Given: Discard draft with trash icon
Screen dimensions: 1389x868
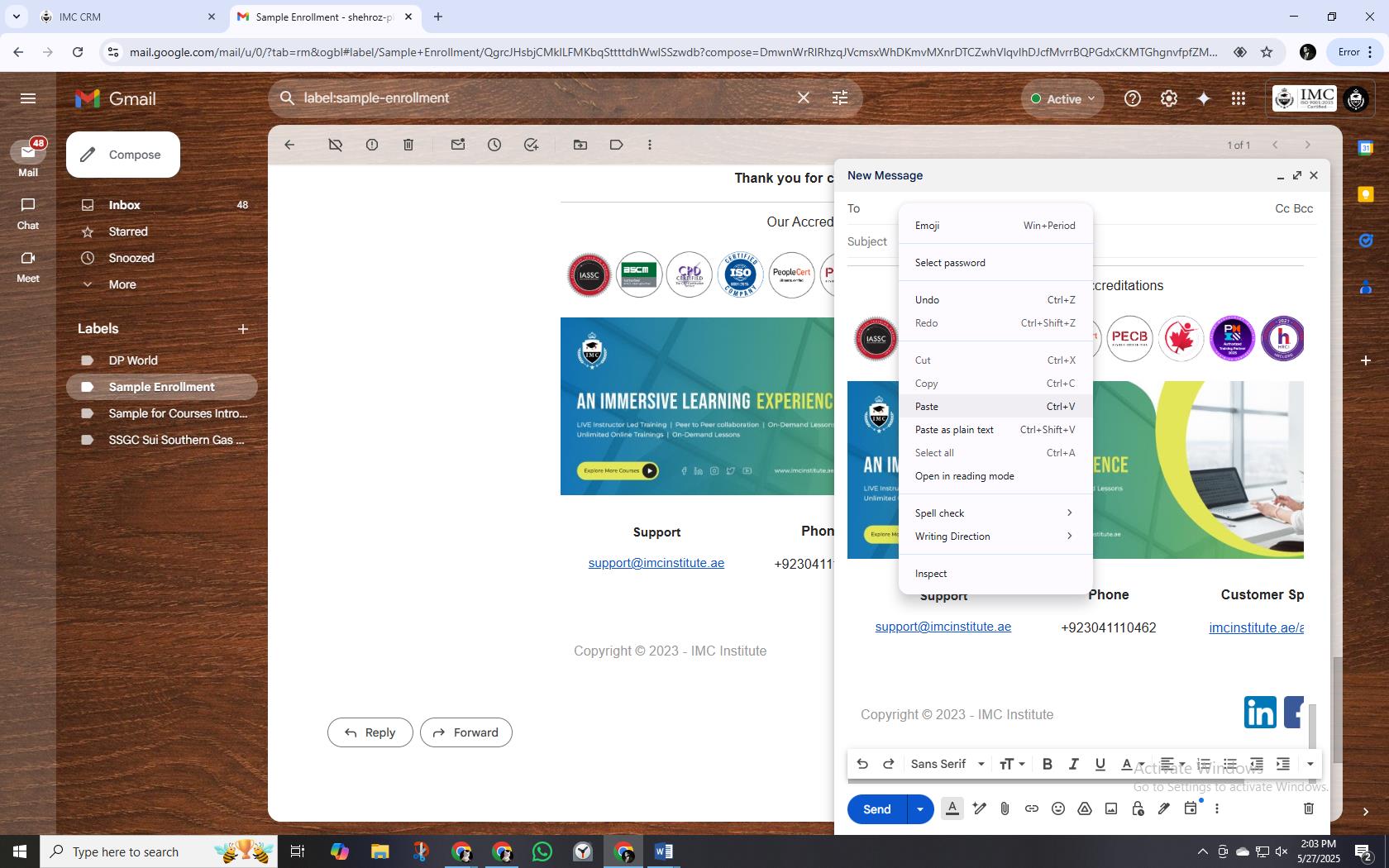Looking at the screenshot, I should (1309, 808).
